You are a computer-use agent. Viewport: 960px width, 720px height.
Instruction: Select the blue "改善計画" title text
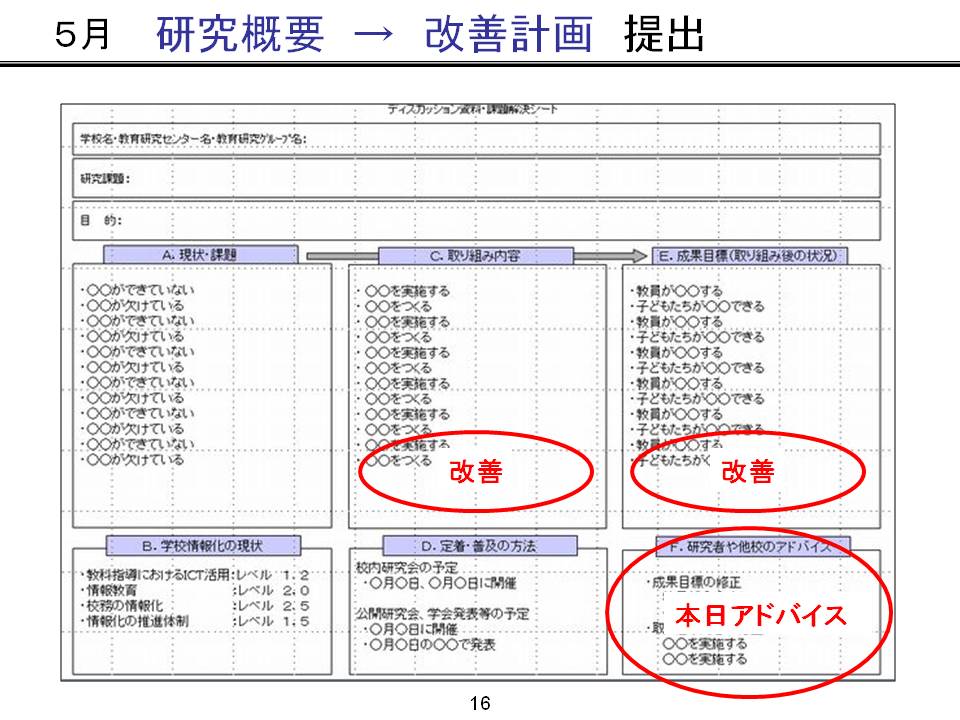tap(509, 34)
